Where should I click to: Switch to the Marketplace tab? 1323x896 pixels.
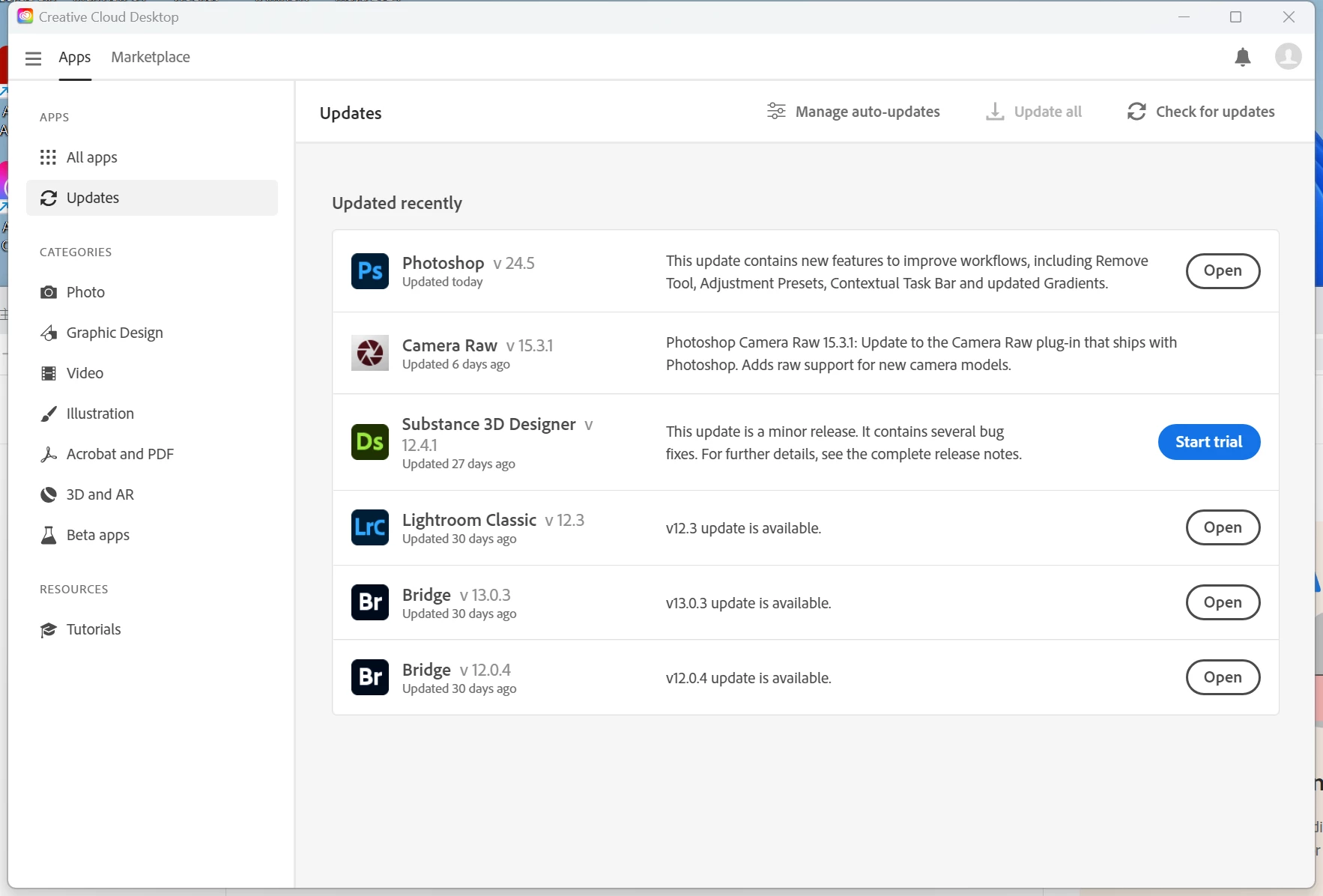click(x=151, y=57)
